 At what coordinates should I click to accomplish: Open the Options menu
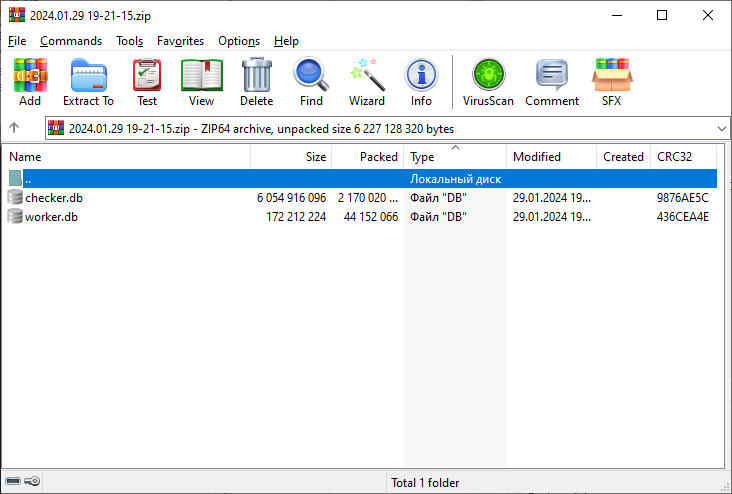pos(239,41)
